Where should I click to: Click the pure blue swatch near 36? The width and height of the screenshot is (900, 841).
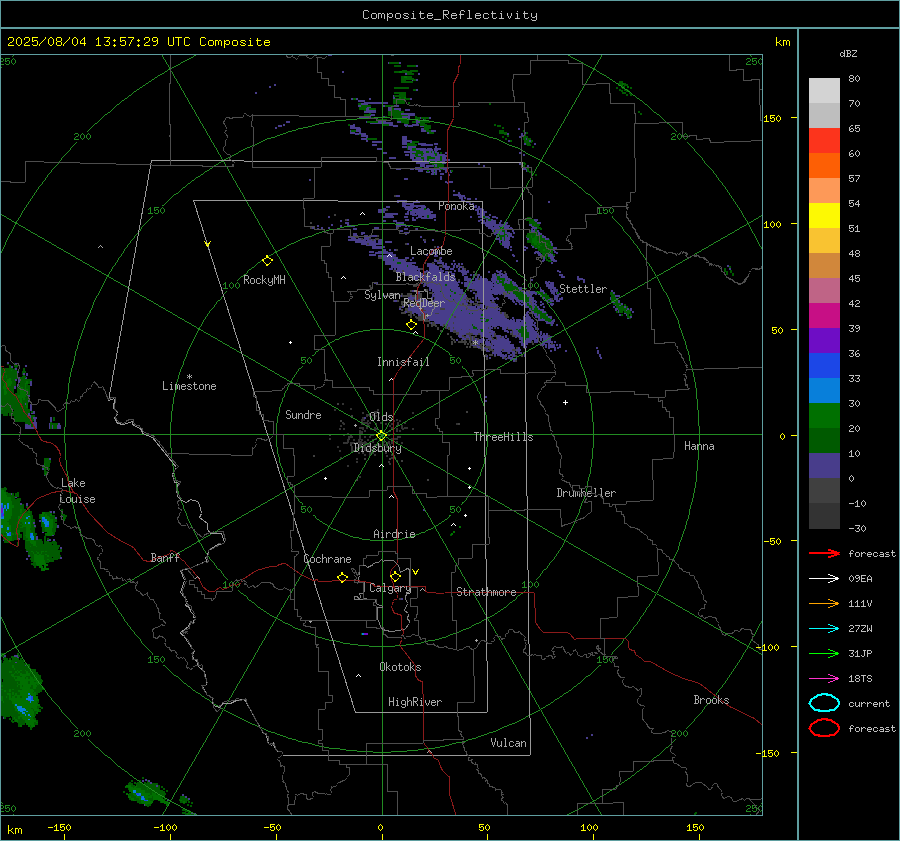coord(824,365)
